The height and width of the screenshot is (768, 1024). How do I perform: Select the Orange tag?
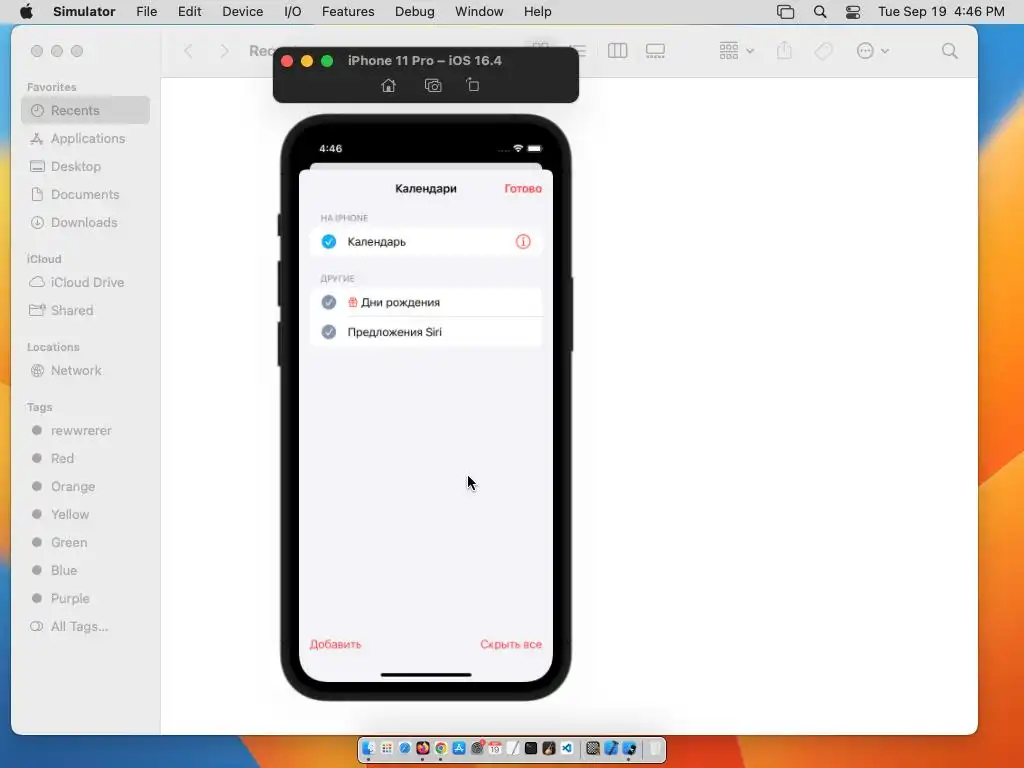[x=86, y=487]
